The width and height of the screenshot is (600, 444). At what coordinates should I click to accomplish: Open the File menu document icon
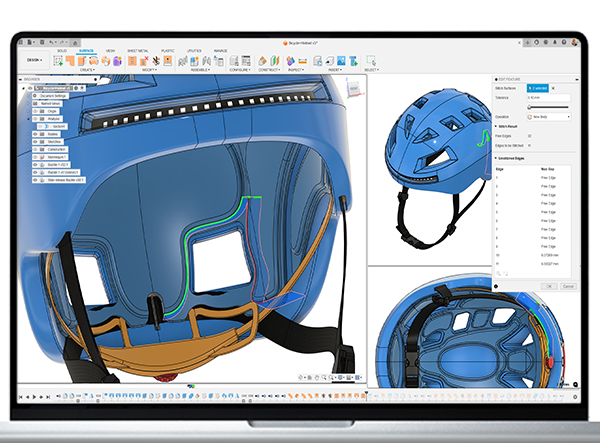[29, 42]
